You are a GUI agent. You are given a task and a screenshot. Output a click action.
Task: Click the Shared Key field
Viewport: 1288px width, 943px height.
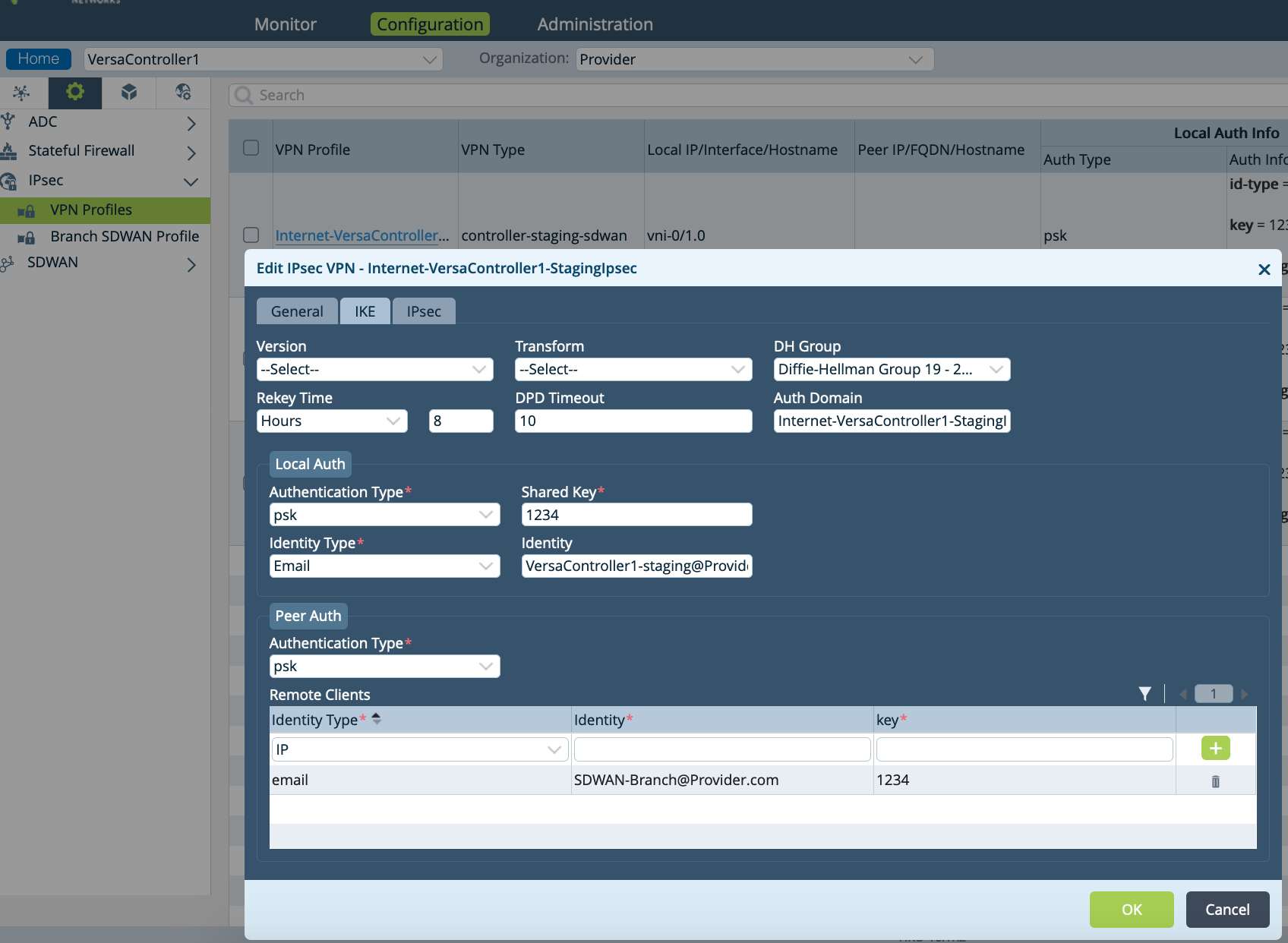636,515
